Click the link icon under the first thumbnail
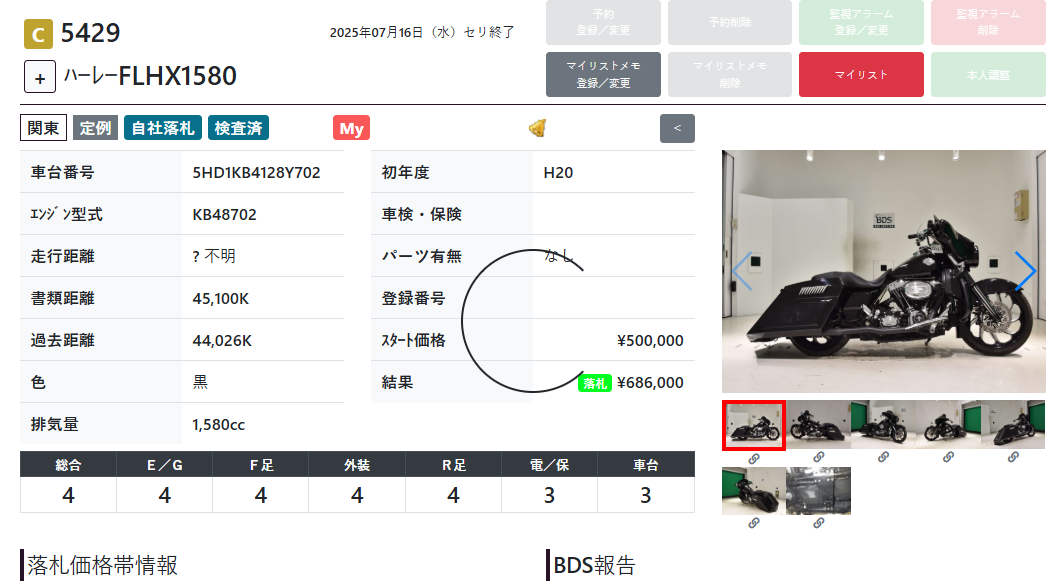 (x=754, y=458)
